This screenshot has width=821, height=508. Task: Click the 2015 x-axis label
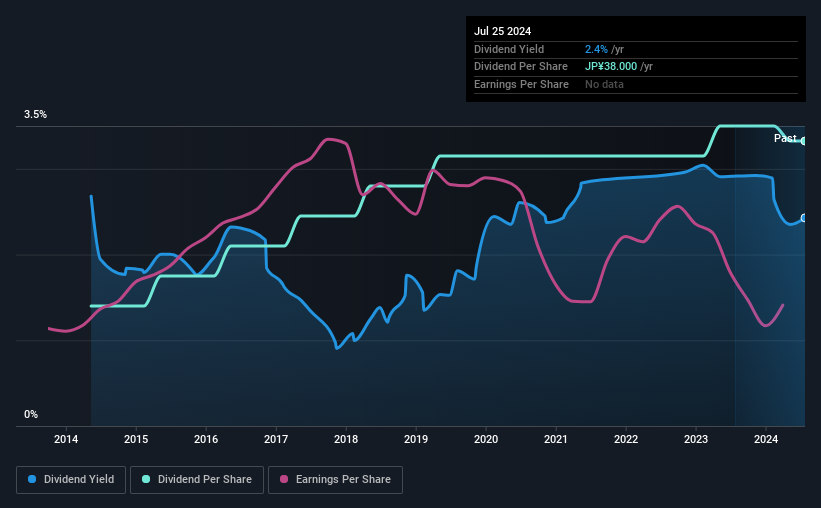136,439
